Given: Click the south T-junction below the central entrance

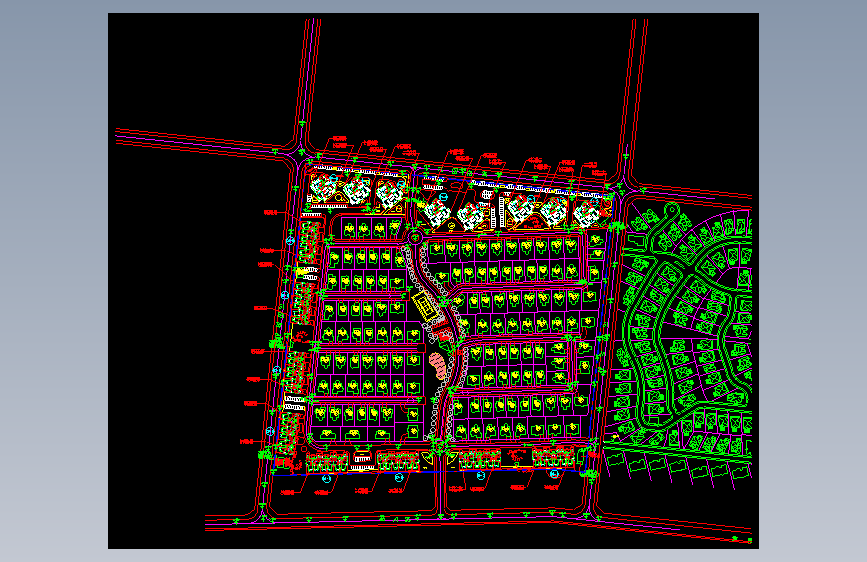Looking at the screenshot, I should (x=441, y=515).
